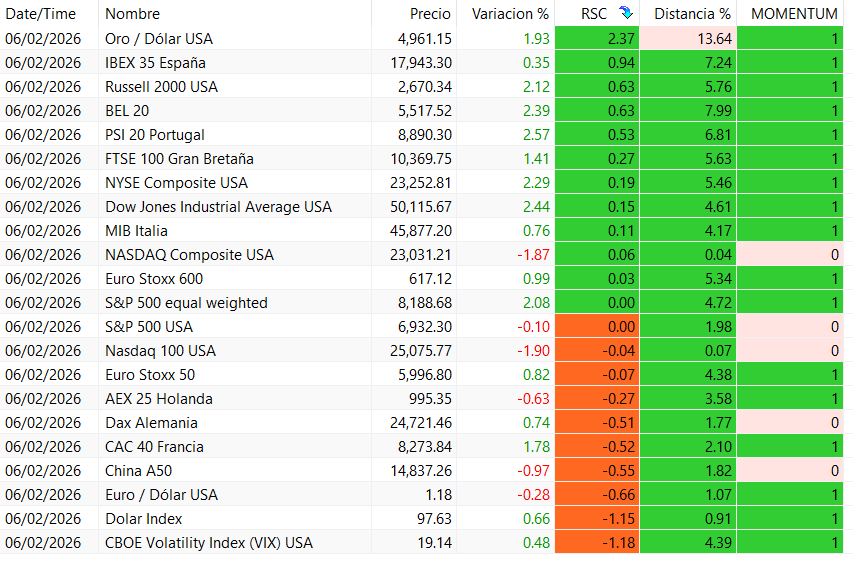853x561 pixels.
Task: Sort by the Date/Time column header
Action: pyautogui.click(x=41, y=14)
